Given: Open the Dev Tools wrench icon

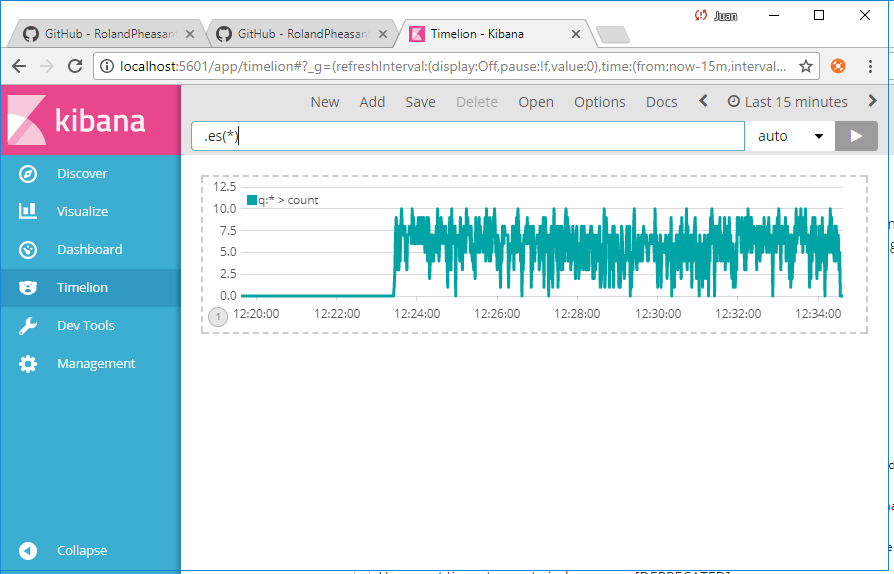Looking at the screenshot, I should (27, 325).
